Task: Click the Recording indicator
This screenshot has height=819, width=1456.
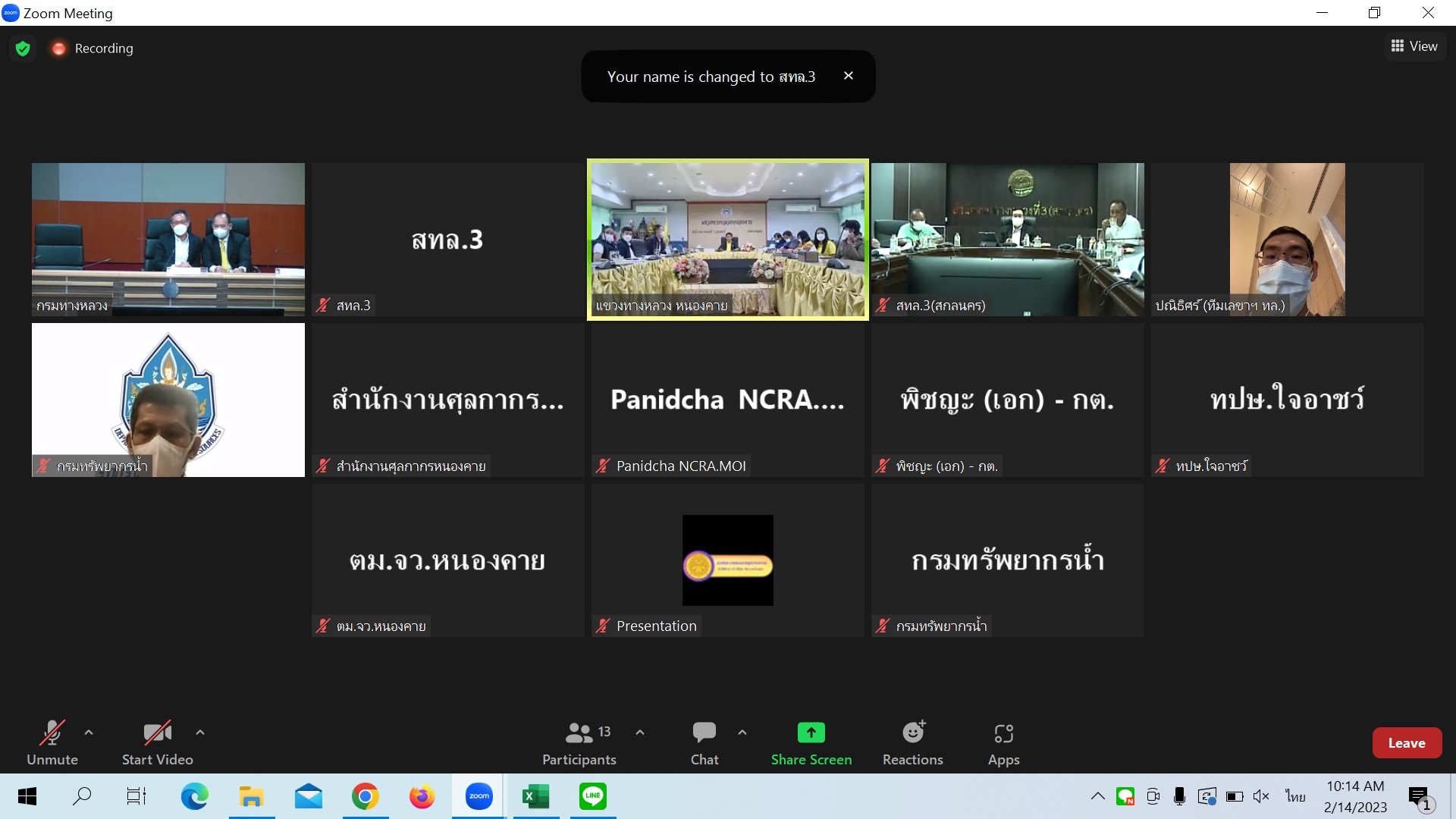Action: coord(92,49)
